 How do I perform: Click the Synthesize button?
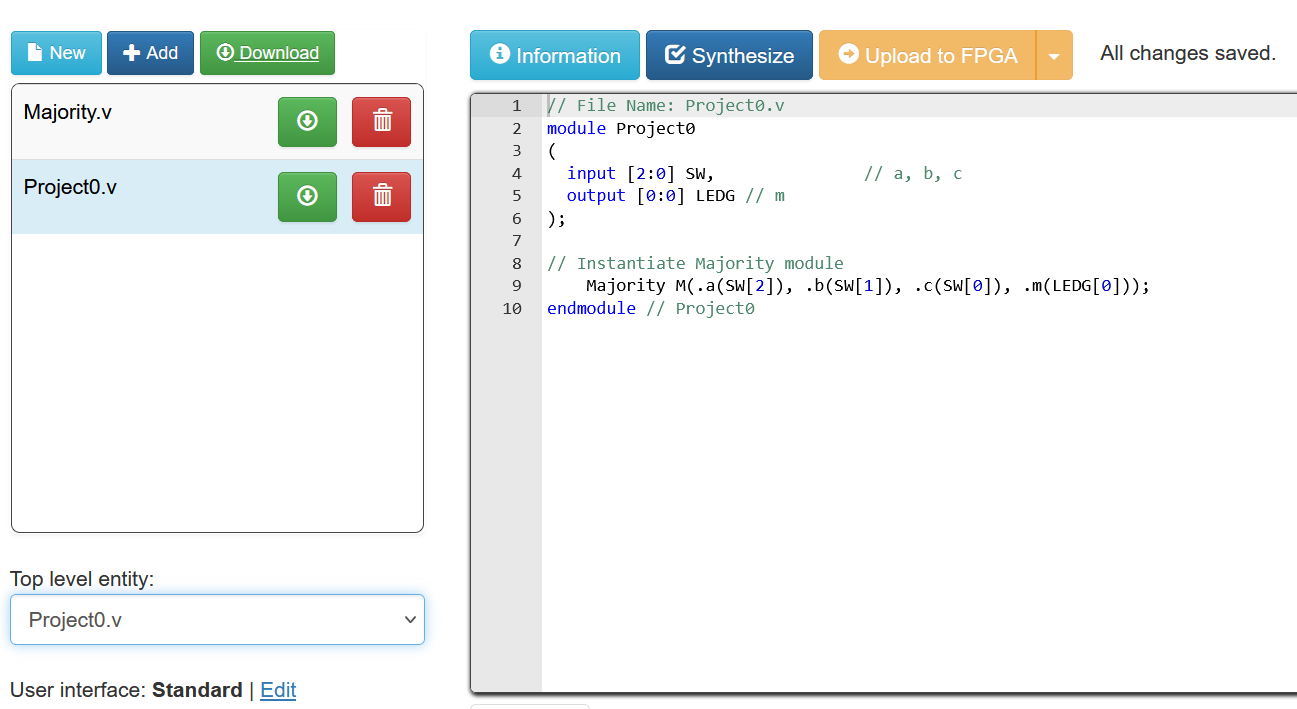tap(729, 55)
